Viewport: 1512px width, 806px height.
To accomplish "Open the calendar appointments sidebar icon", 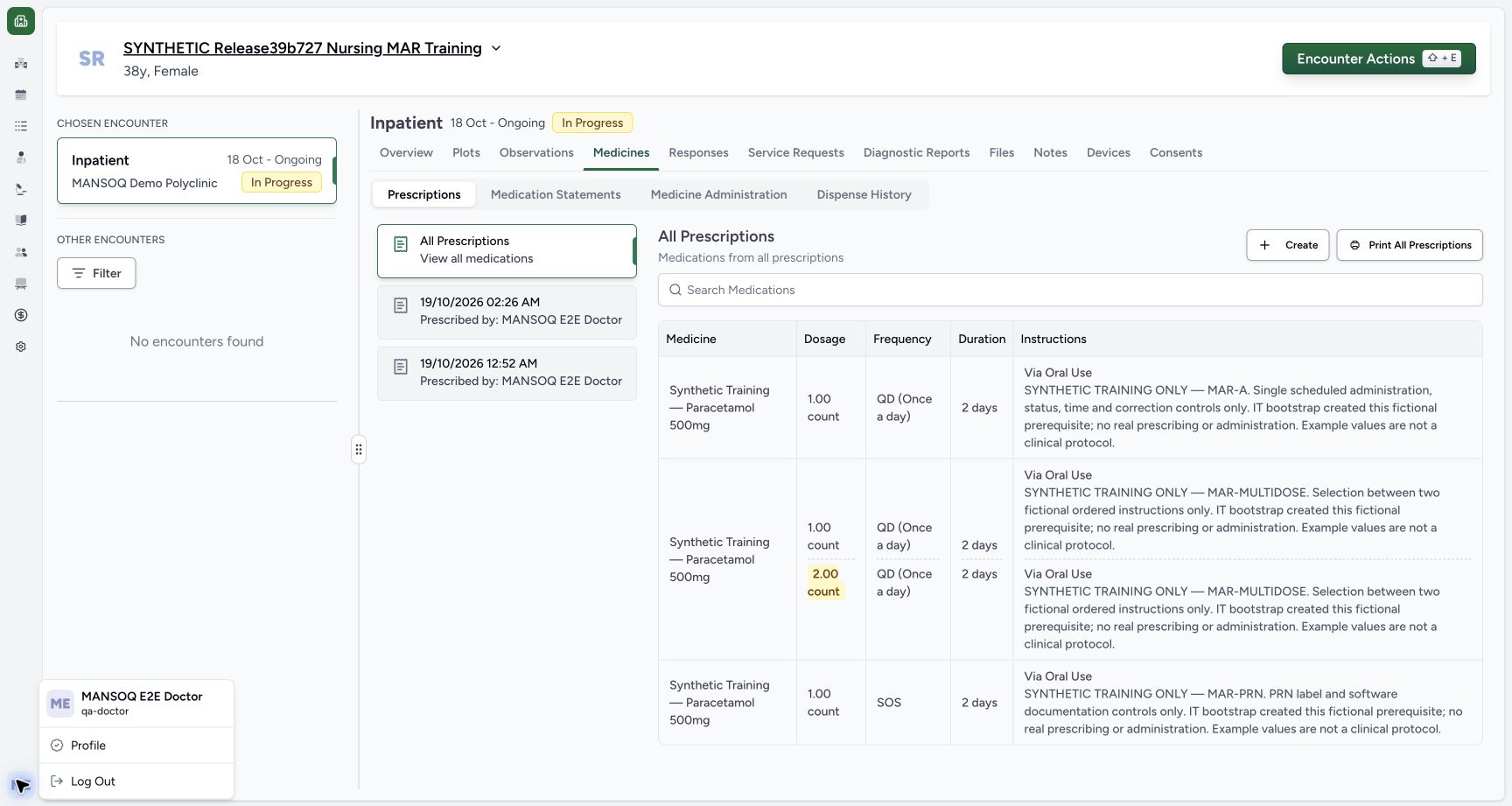I will [x=21, y=95].
